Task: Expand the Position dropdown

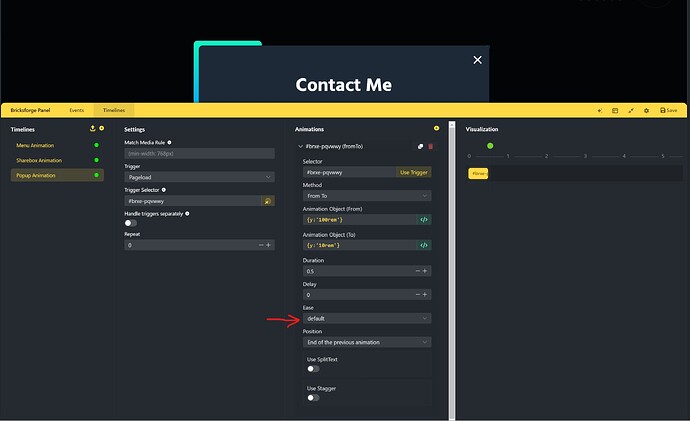Action: tap(367, 342)
